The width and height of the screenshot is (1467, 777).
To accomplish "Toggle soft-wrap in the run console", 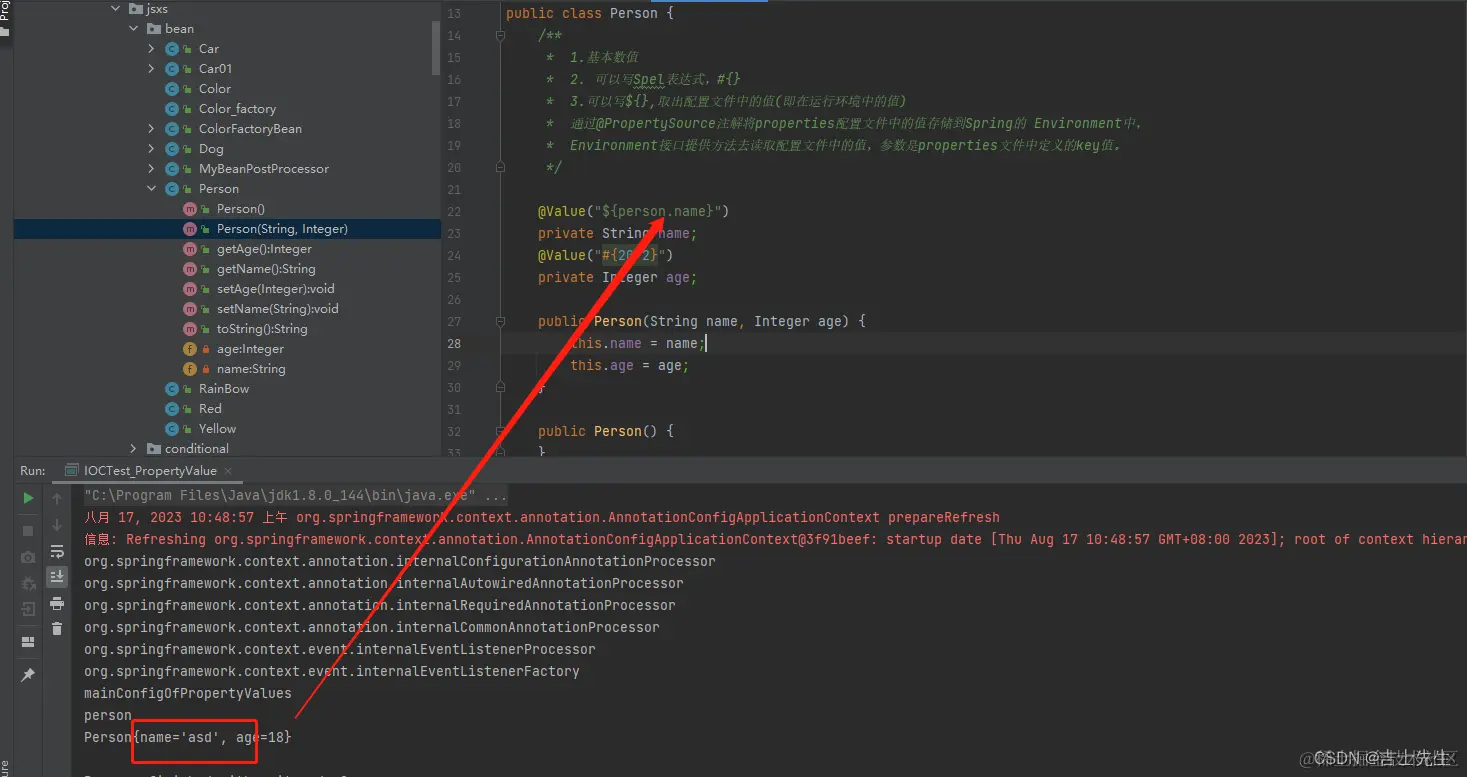I will (57, 551).
